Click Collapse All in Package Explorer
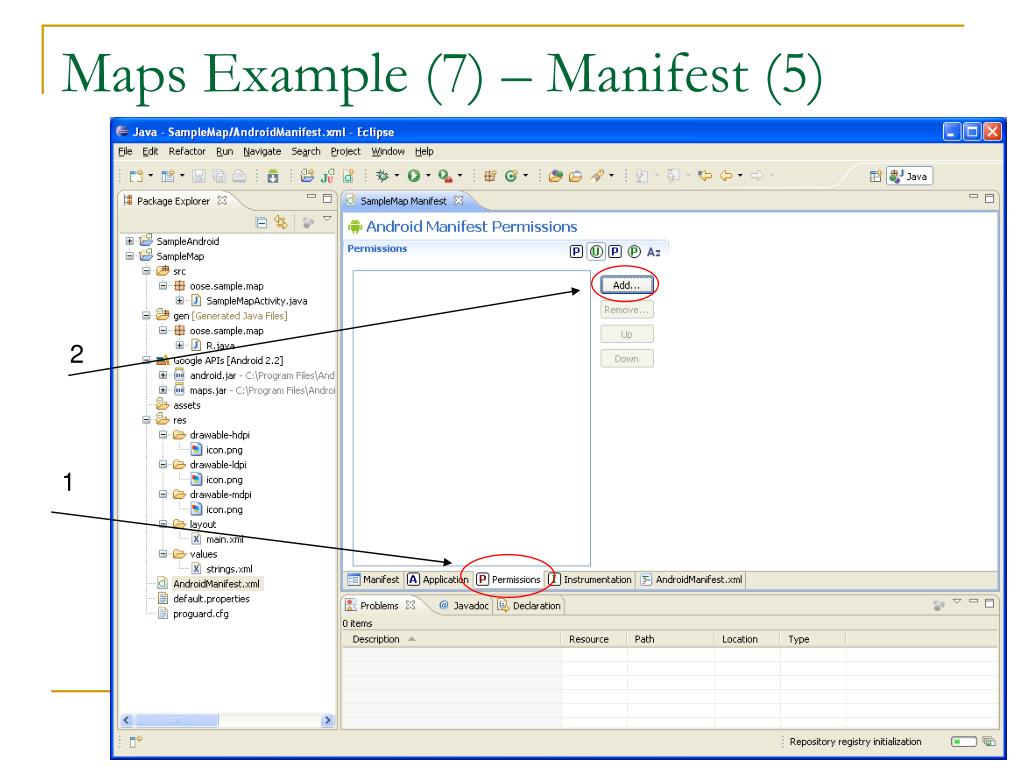The width and height of the screenshot is (1024, 768). 261,223
